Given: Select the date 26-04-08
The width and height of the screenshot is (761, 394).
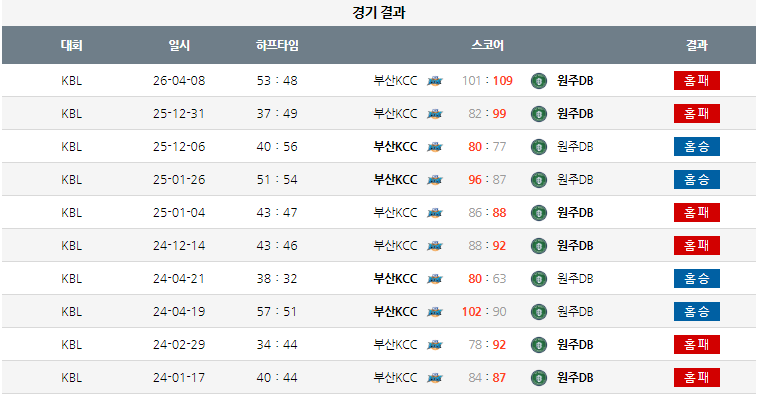Looking at the screenshot, I should tap(179, 81).
